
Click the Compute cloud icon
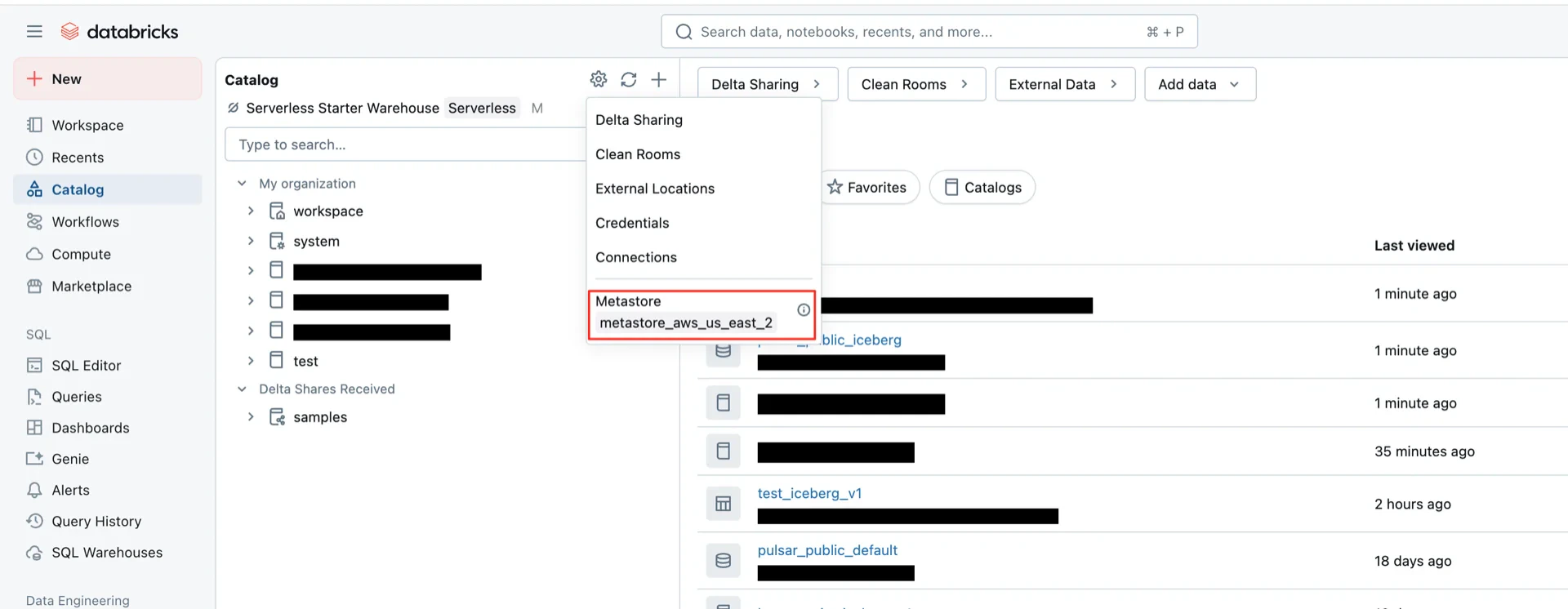coord(34,254)
